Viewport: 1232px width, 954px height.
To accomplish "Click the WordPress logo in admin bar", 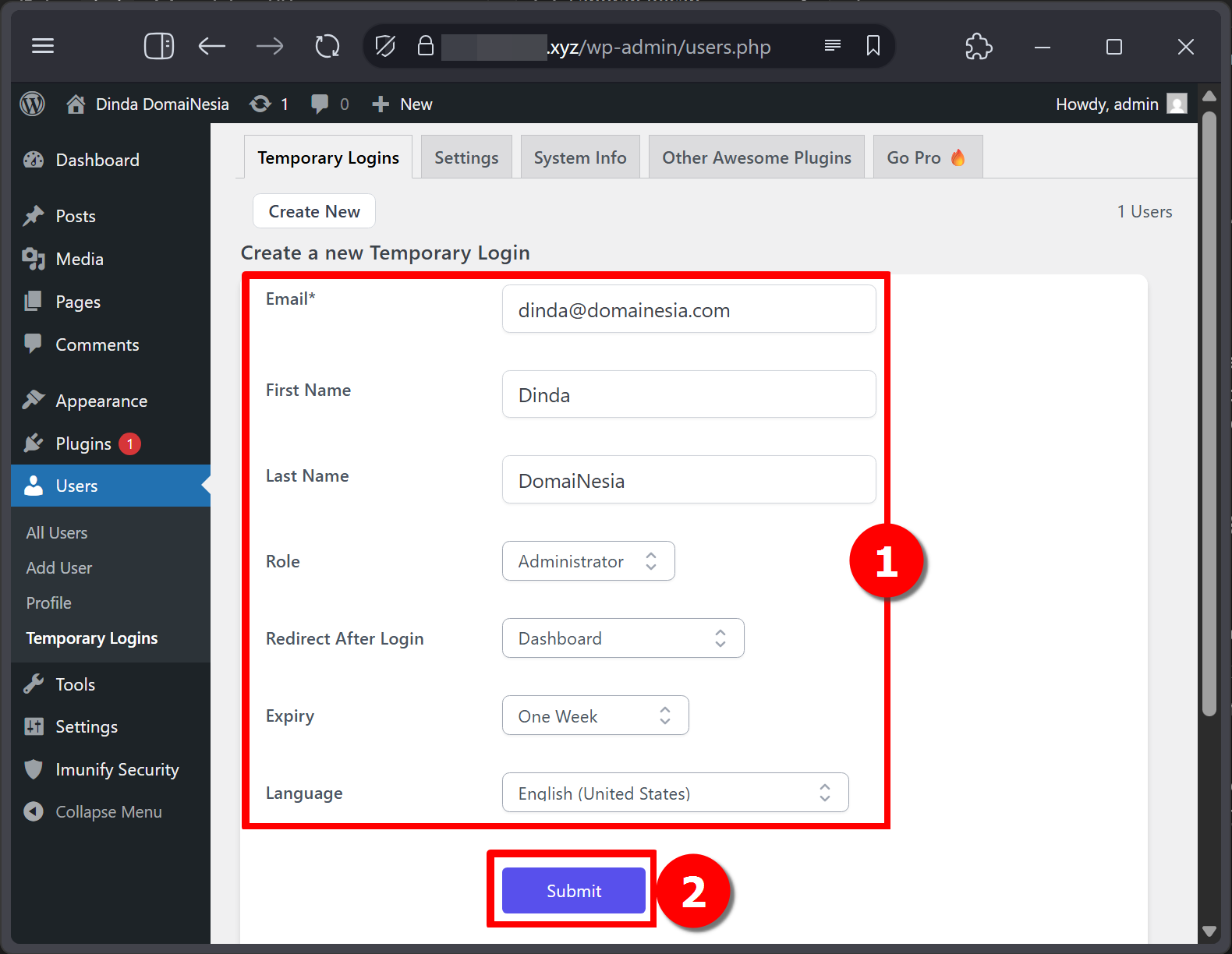I will [x=32, y=104].
